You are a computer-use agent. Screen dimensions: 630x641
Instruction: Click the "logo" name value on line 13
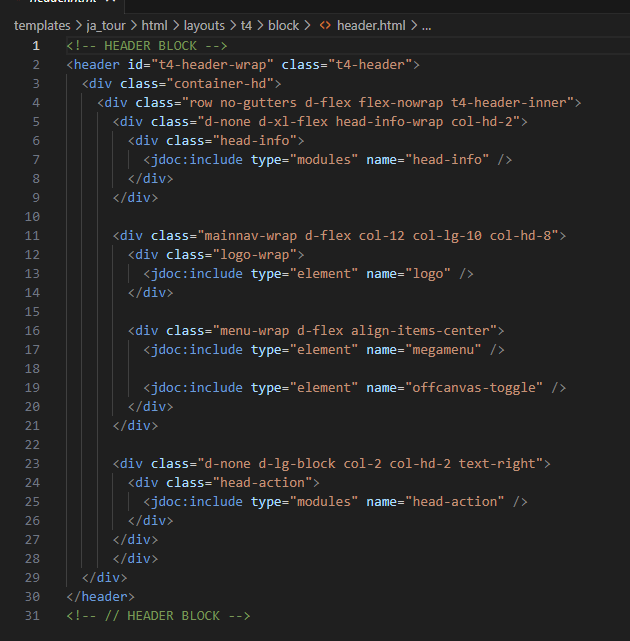[x=428, y=273]
